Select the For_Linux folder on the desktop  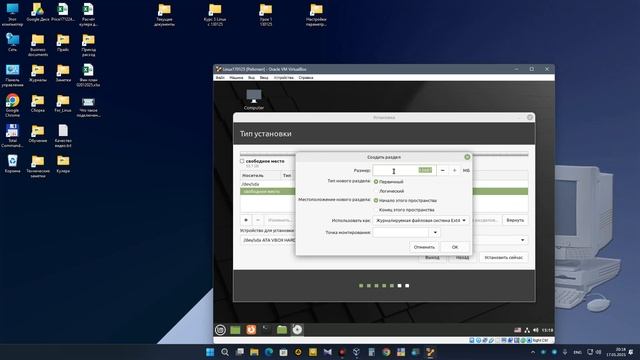(63, 104)
